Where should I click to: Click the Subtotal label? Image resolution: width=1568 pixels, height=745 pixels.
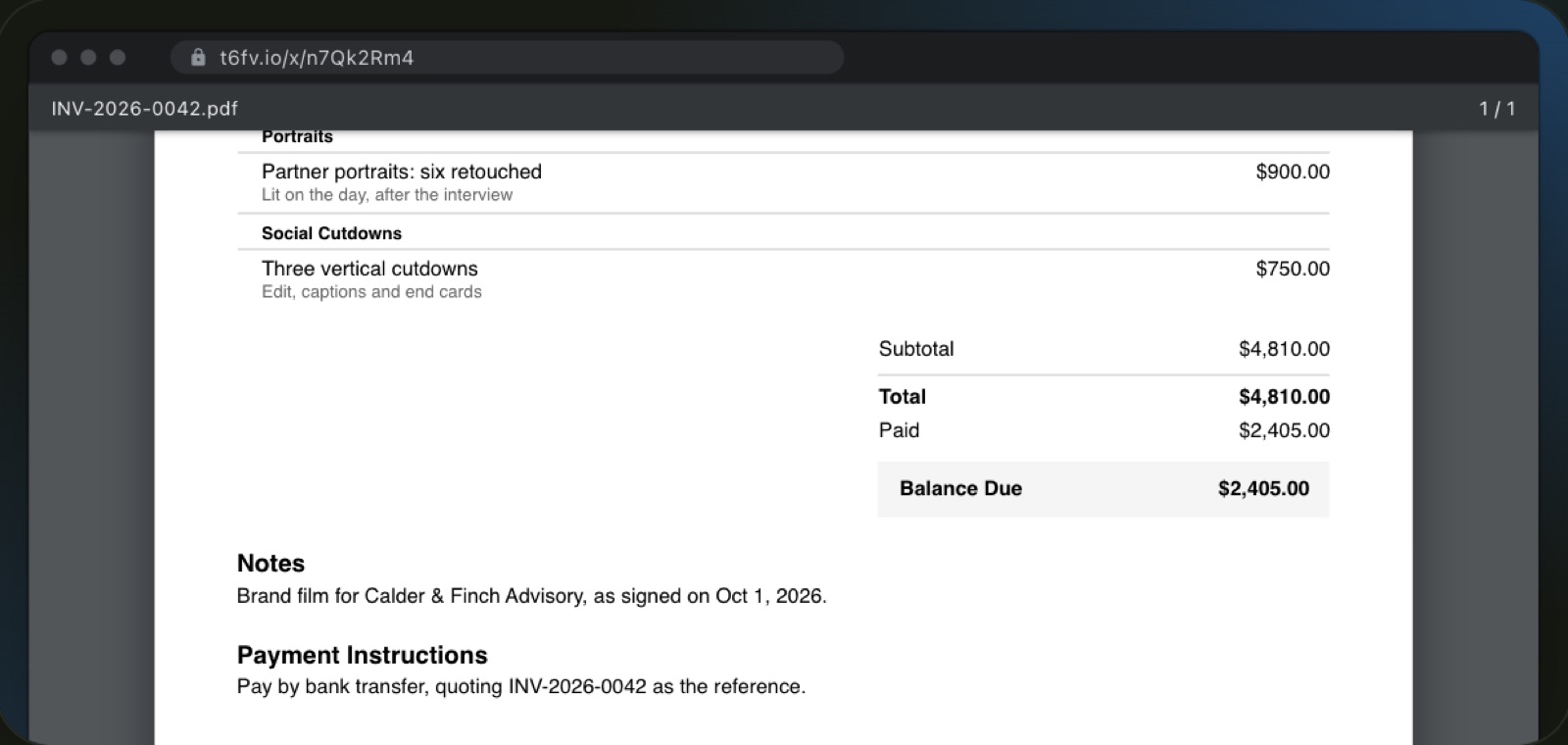[916, 349]
